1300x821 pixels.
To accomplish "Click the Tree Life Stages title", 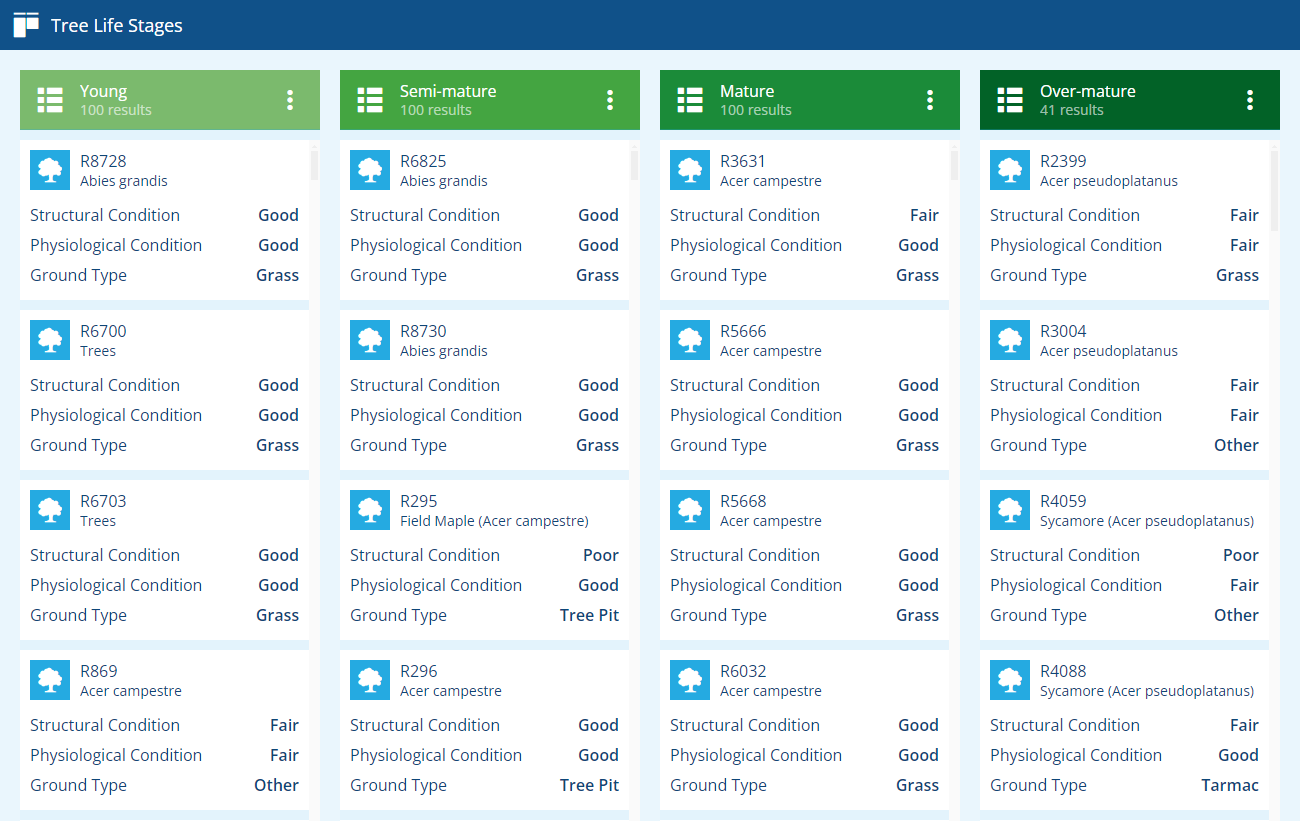I will pos(117,26).
